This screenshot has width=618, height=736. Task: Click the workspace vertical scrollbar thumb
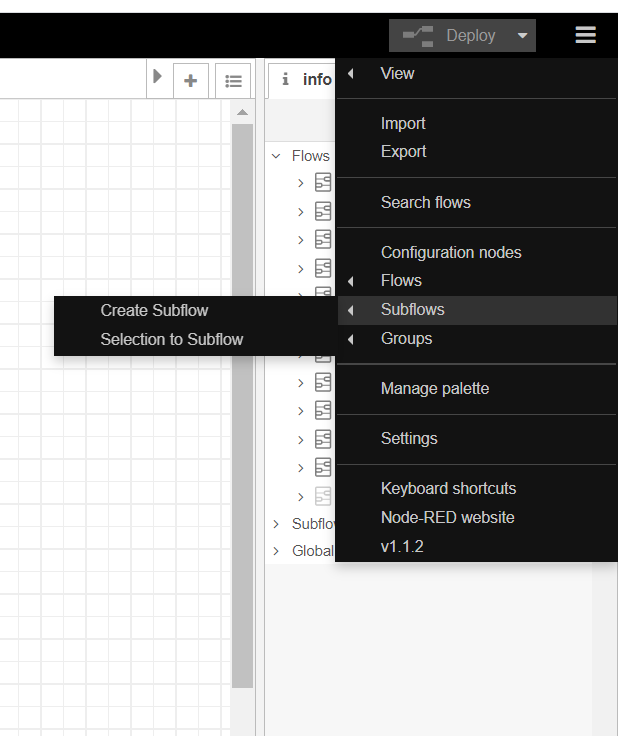(x=242, y=400)
